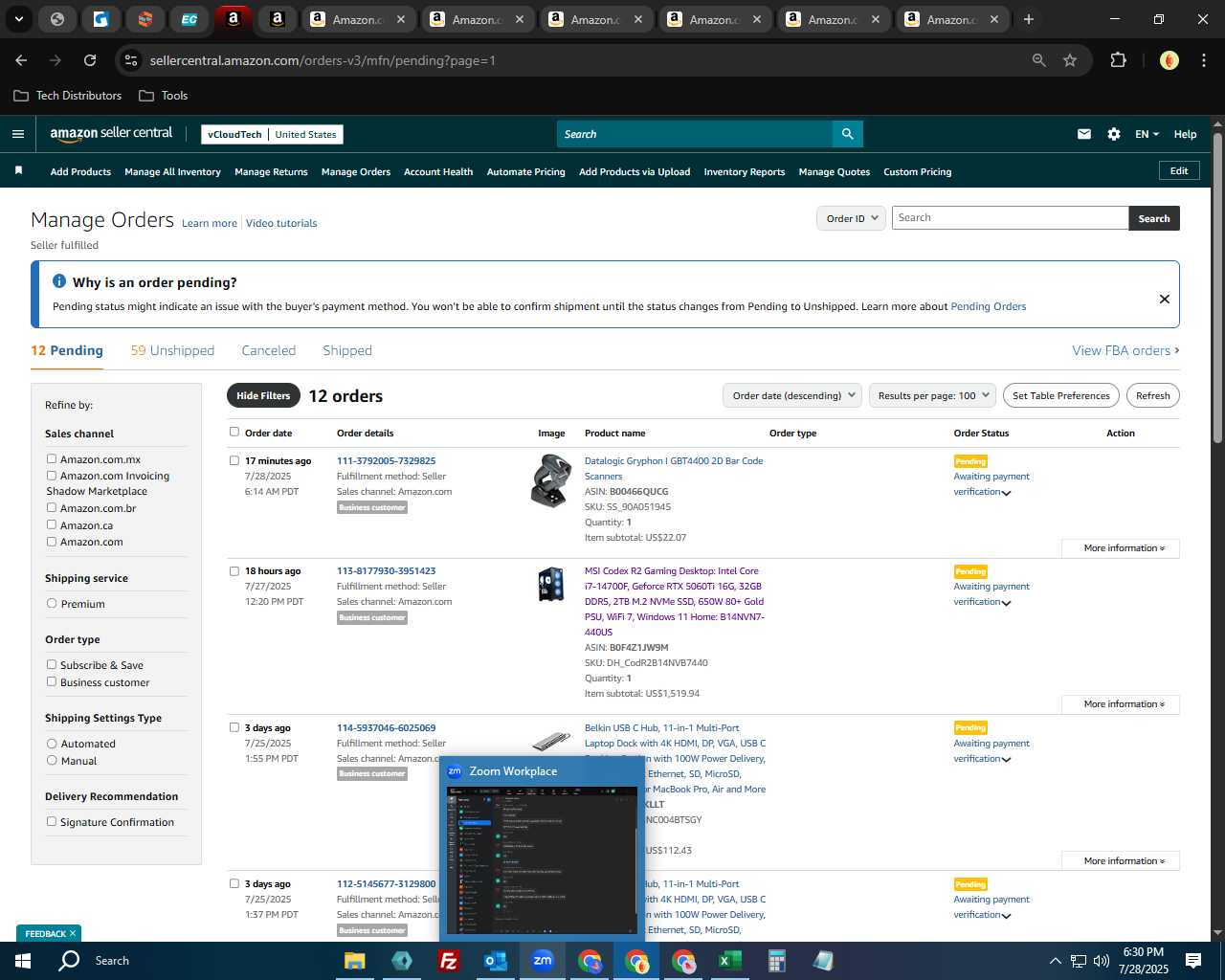The height and width of the screenshot is (980, 1225).
Task: Click the Refresh button
Action: [x=1152, y=395]
